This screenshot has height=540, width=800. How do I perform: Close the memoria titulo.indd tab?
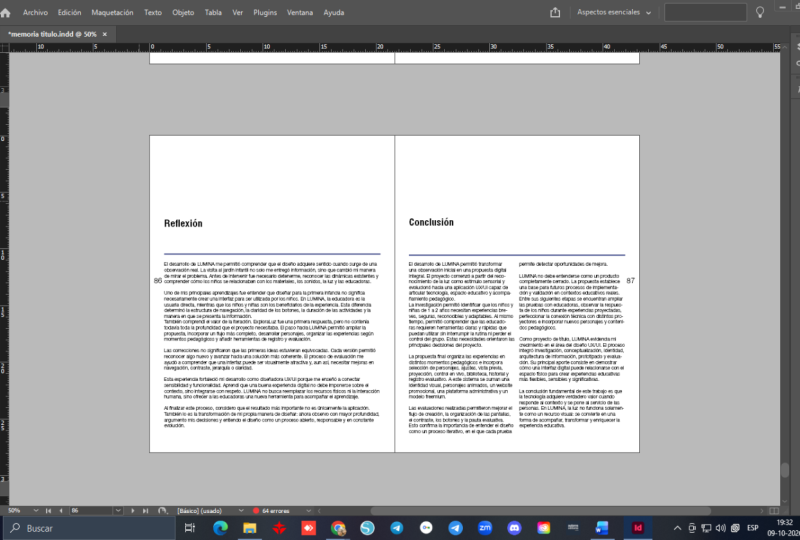click(105, 34)
